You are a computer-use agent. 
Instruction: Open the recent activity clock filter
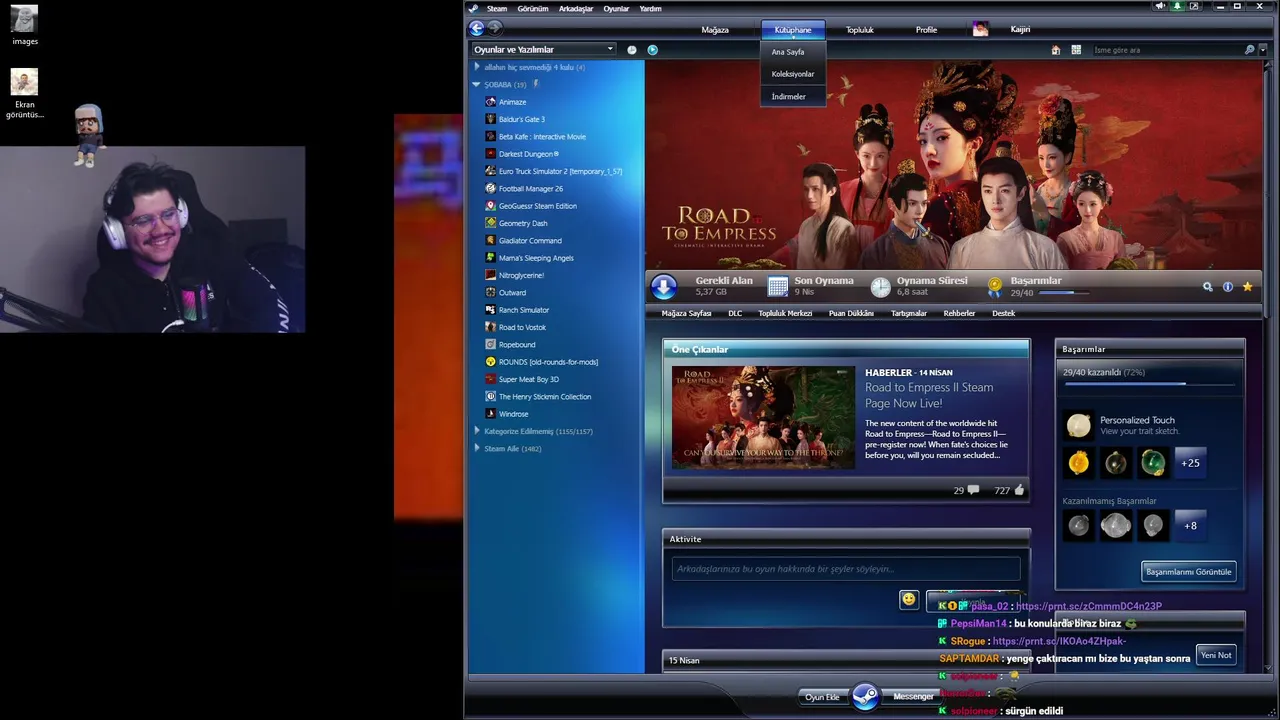632,50
